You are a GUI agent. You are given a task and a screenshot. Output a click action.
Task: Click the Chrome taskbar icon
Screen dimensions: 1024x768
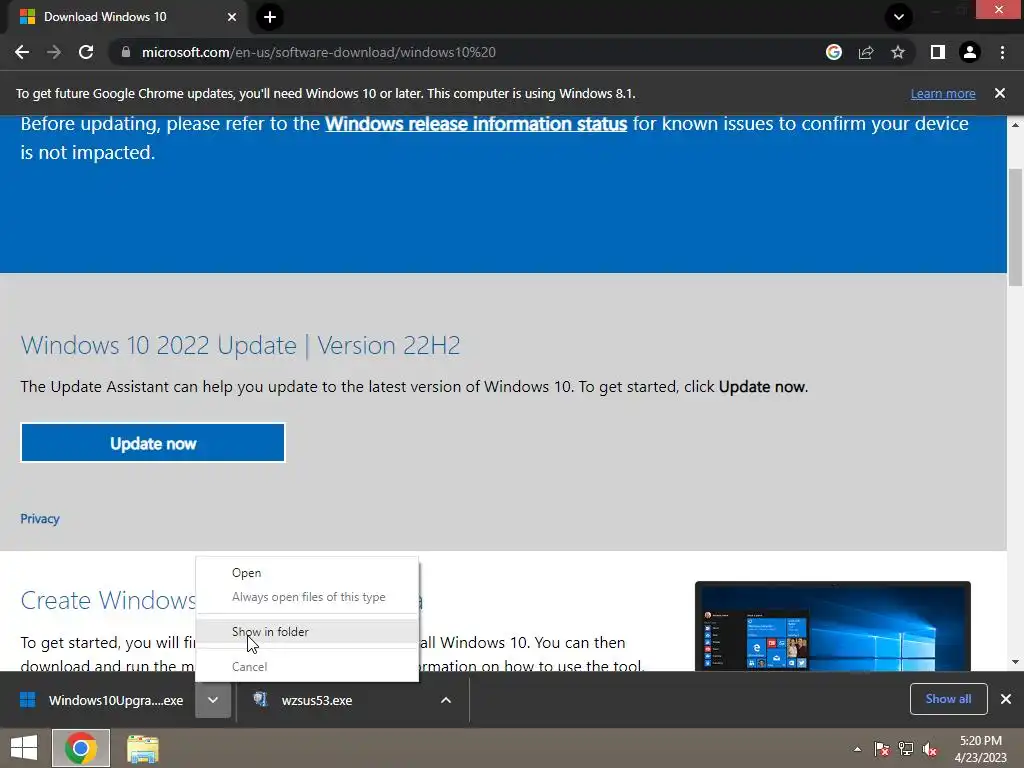tap(80, 748)
